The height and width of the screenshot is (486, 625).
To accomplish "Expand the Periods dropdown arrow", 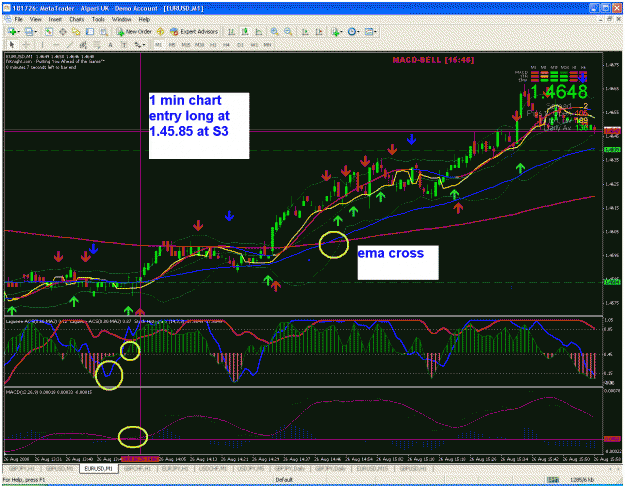I will click(358, 32).
